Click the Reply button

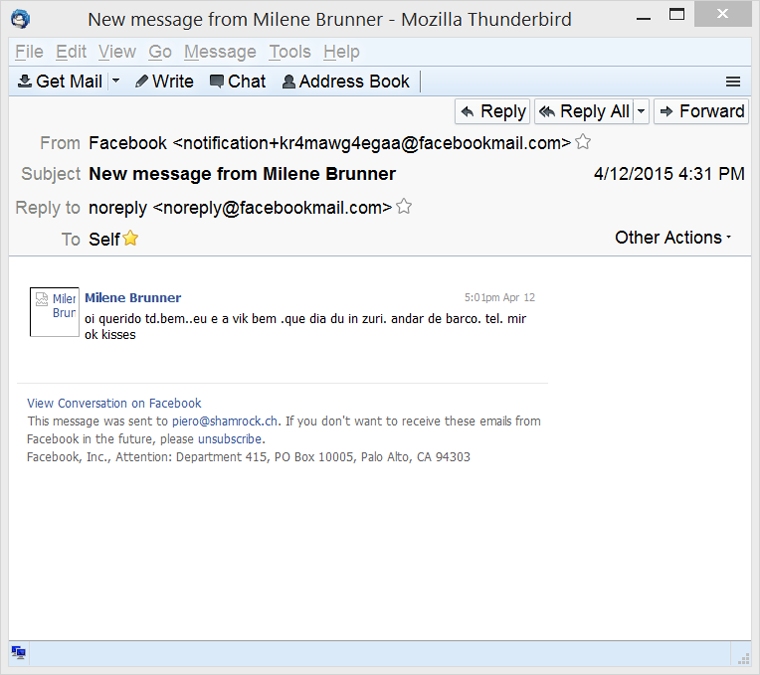tap(492, 111)
